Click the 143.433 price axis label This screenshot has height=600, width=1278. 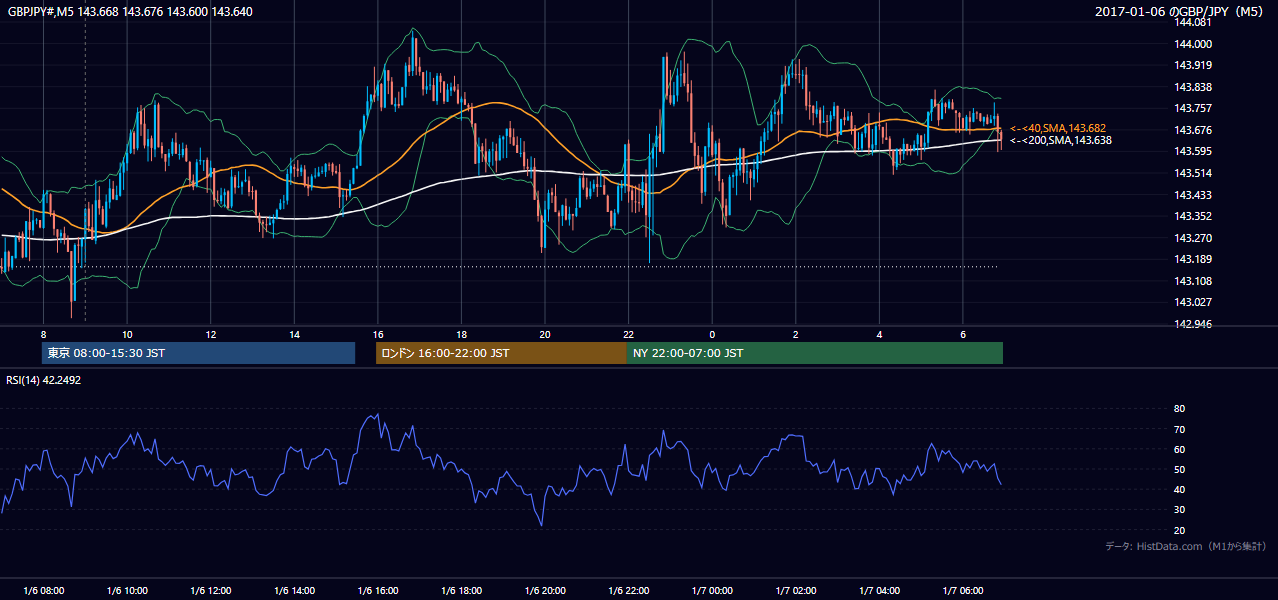1193,195
